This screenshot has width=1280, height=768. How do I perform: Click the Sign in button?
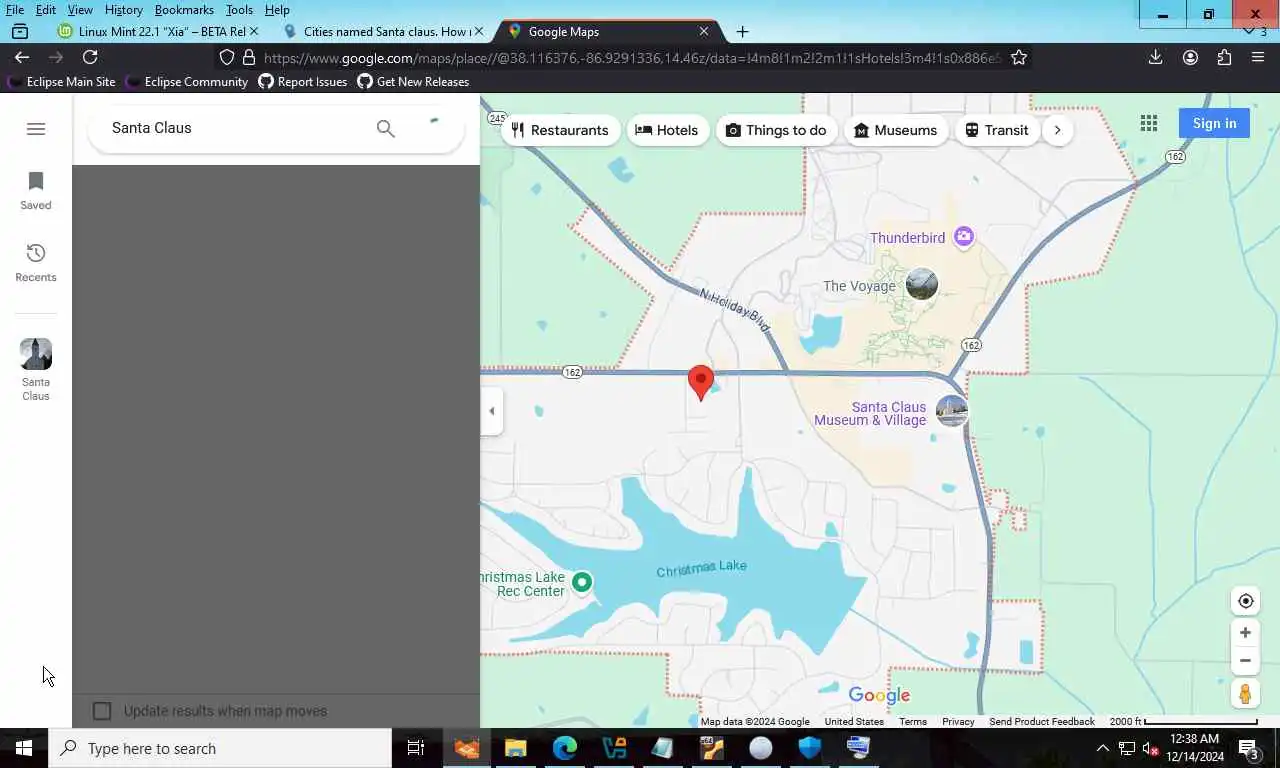tap(1214, 123)
